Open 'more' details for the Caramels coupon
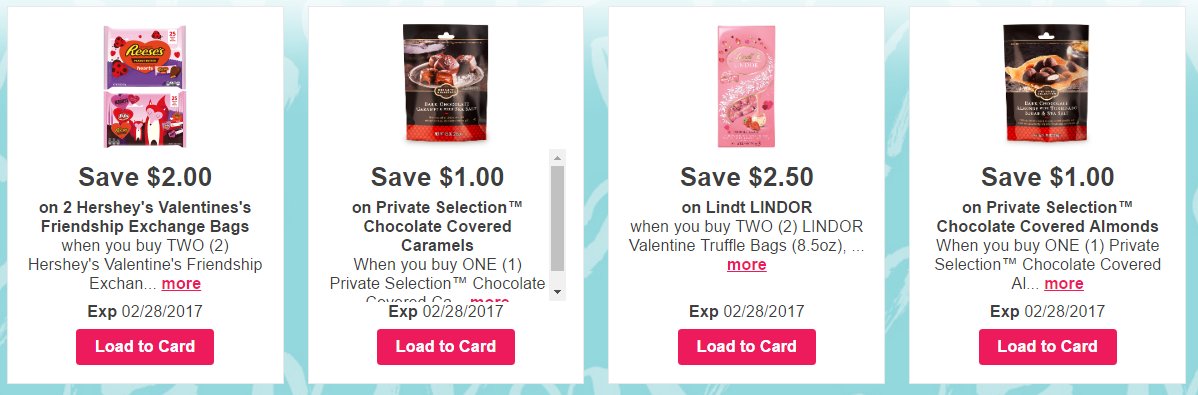This screenshot has height=395, width=1198. pyautogui.click(x=490, y=301)
